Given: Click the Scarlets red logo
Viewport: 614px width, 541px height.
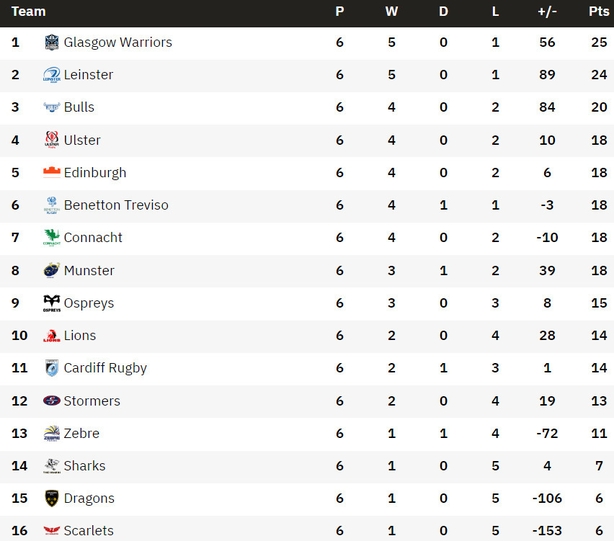Looking at the screenshot, I should coord(52,530).
